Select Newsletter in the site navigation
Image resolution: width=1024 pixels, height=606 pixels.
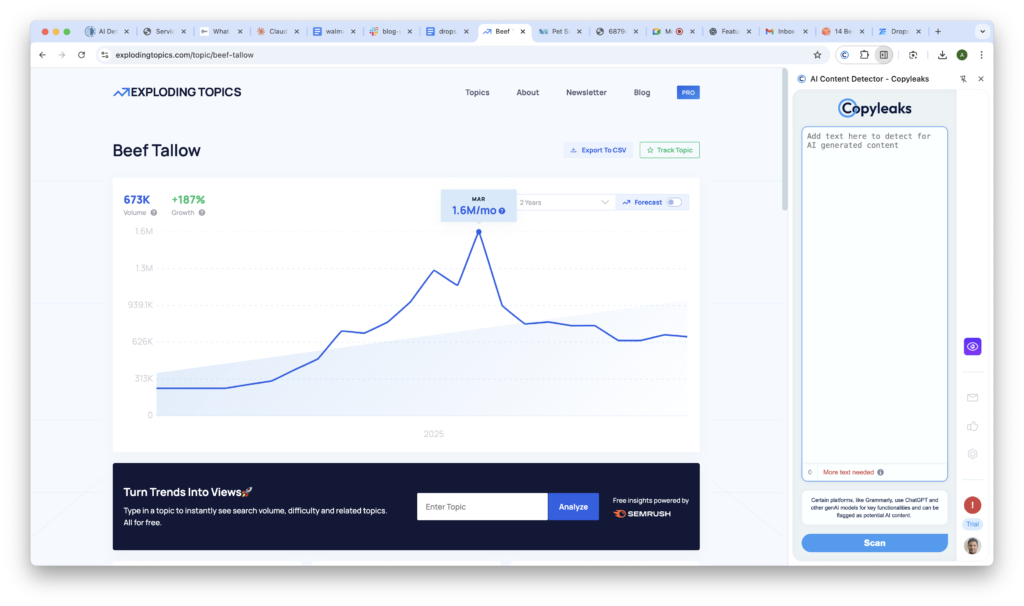pos(586,92)
